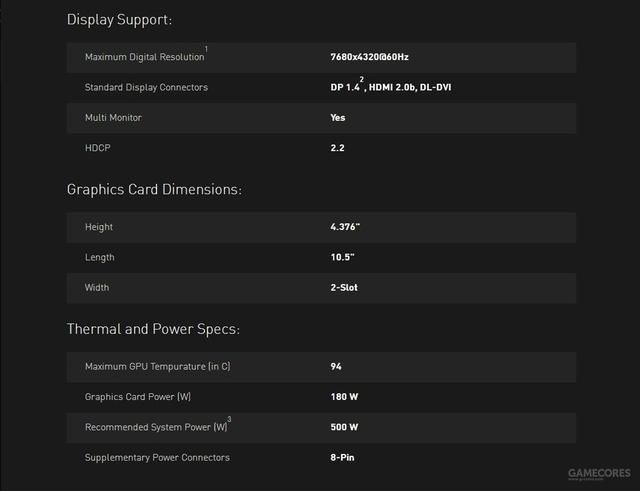The width and height of the screenshot is (640, 491).
Task: Click the Thermal and Power Specs heading
Action: (x=153, y=329)
